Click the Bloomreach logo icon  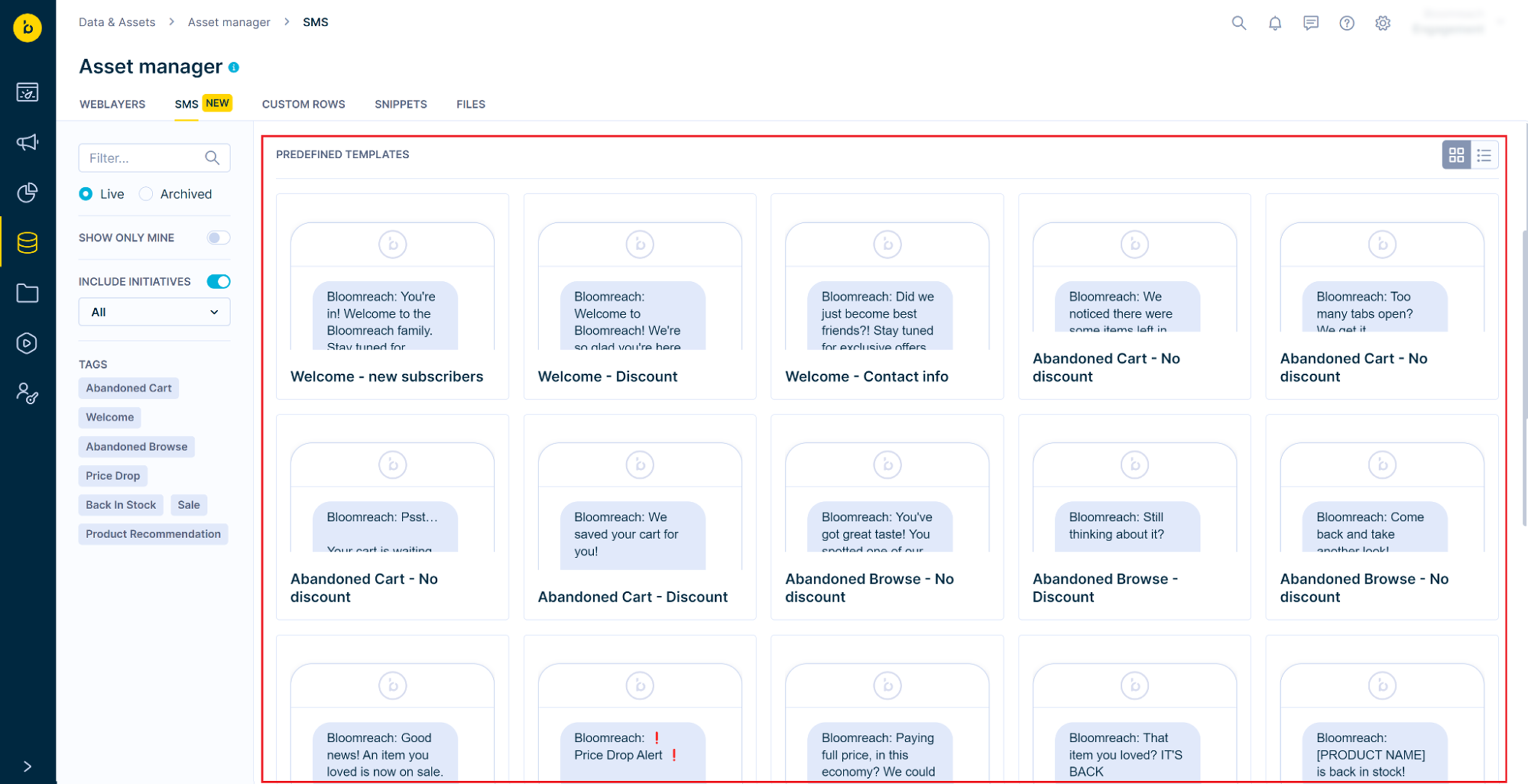coord(27,27)
